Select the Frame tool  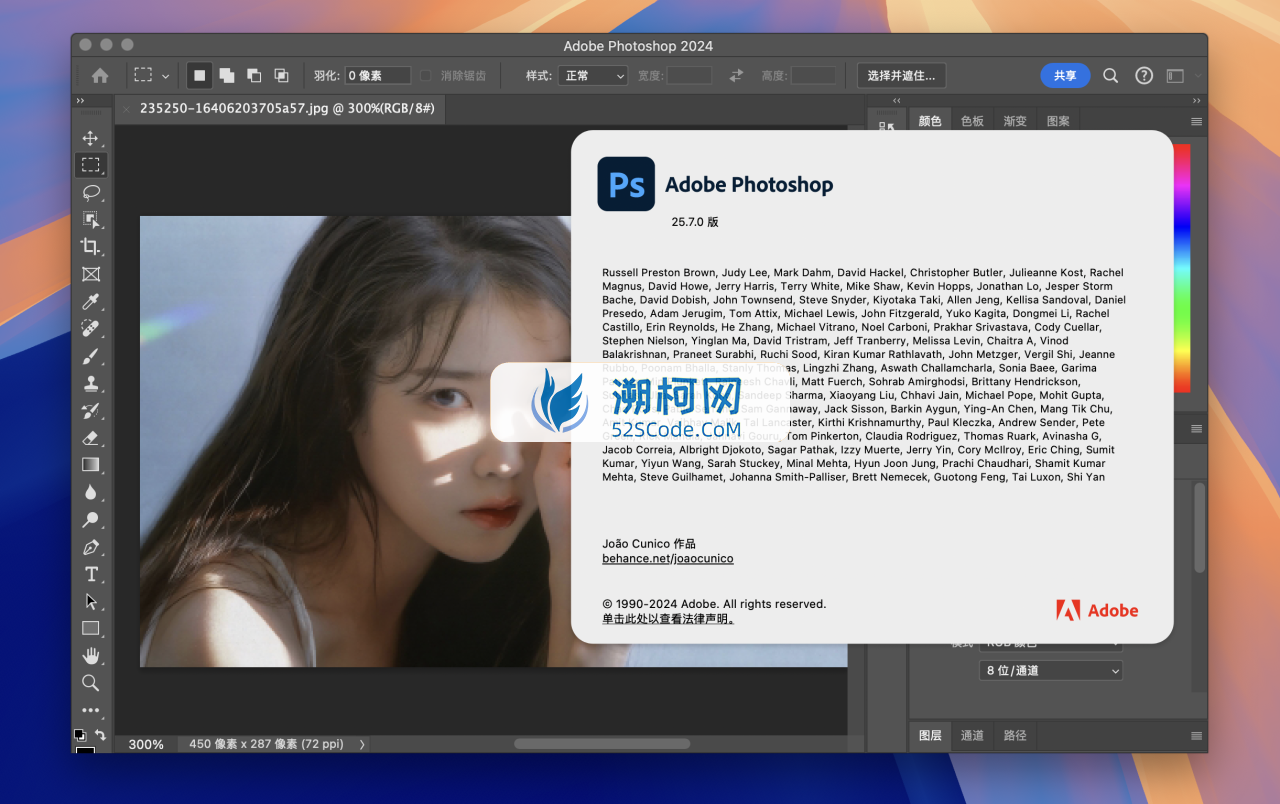coord(91,274)
